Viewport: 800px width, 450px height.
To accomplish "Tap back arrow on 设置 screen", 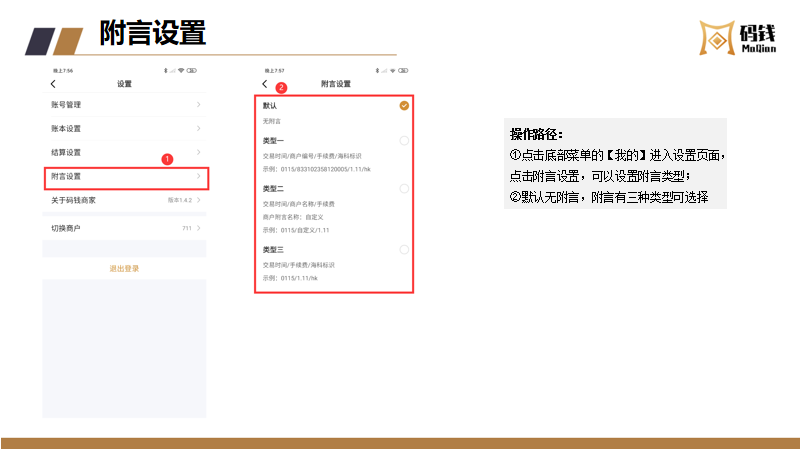I will click(x=53, y=84).
